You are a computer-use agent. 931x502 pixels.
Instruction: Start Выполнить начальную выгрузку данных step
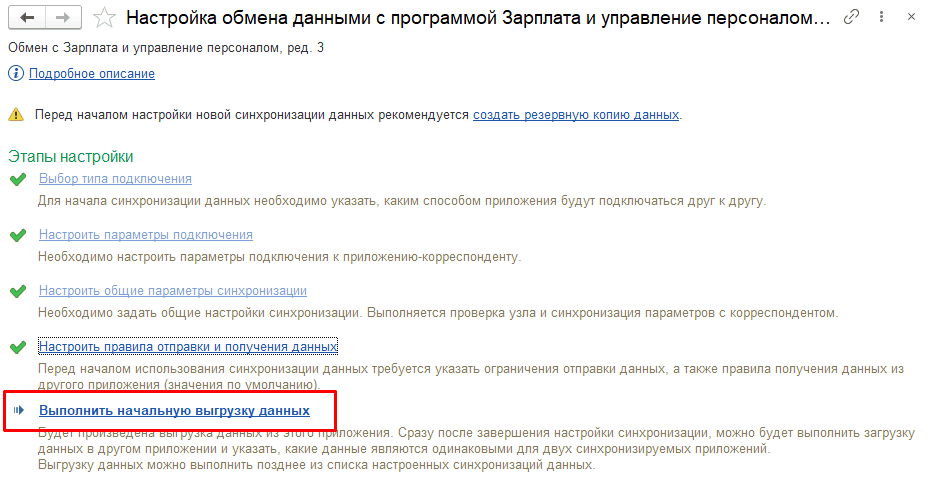pos(174,411)
